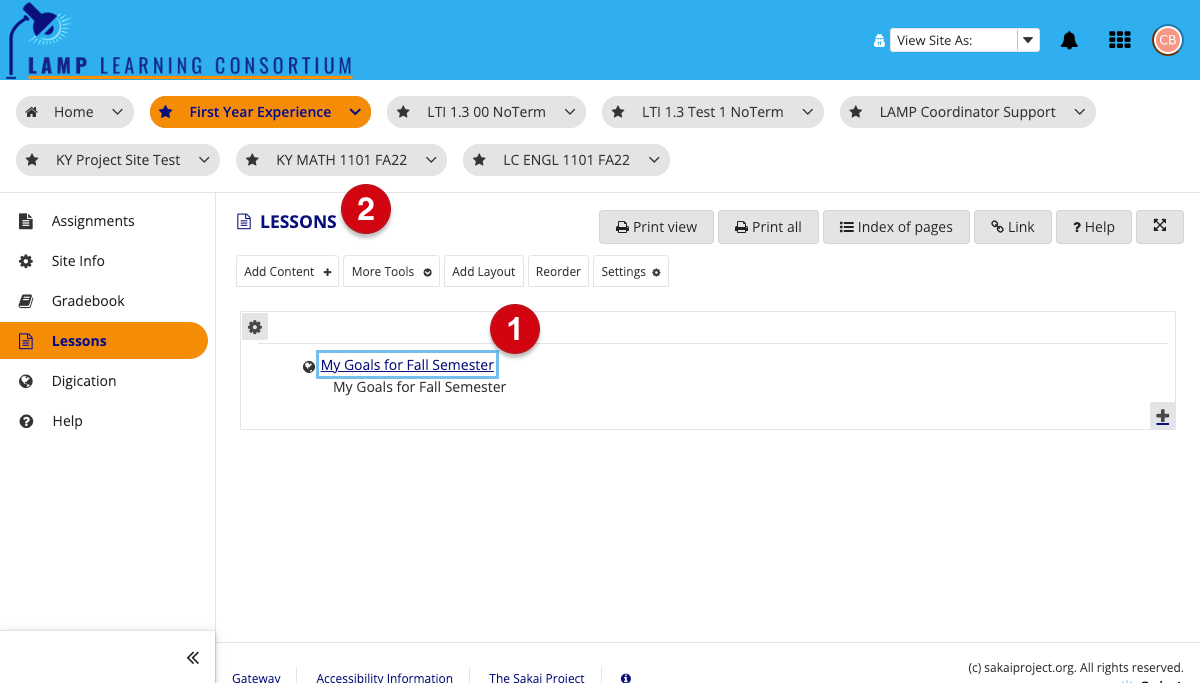Click the globe icon beside My Goals link
1200x683 pixels.
click(309, 366)
